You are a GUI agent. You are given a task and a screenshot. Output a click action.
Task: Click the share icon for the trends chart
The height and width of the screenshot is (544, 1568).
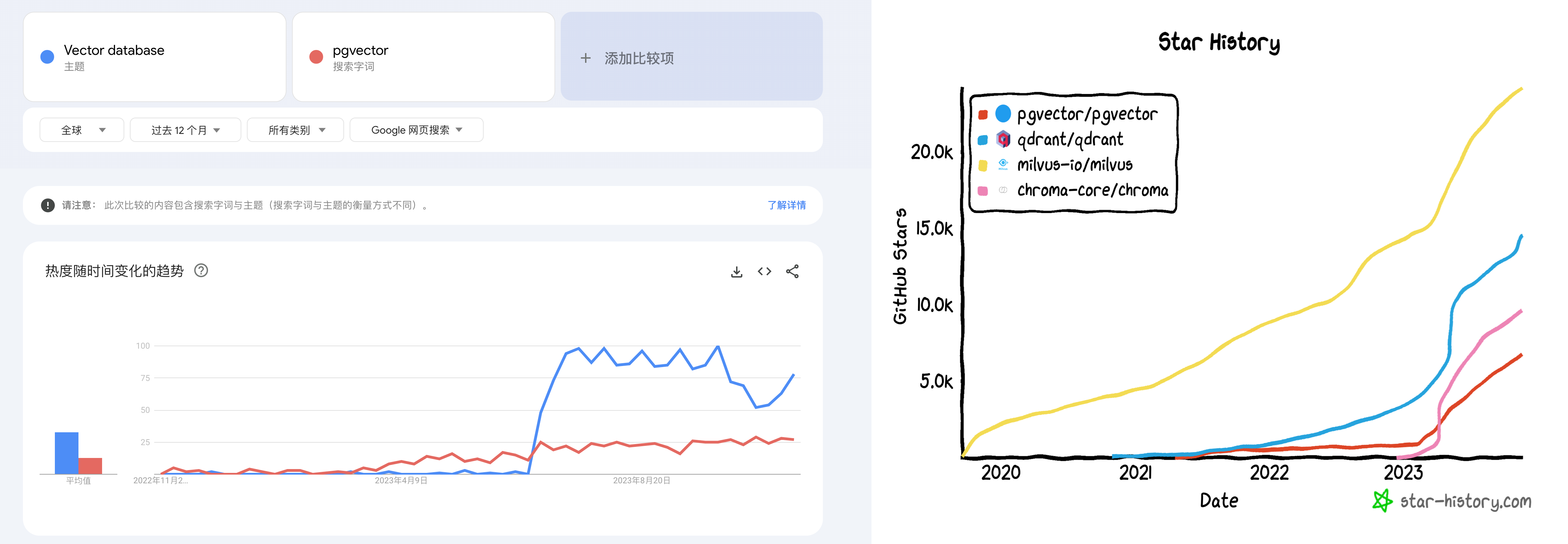click(791, 272)
